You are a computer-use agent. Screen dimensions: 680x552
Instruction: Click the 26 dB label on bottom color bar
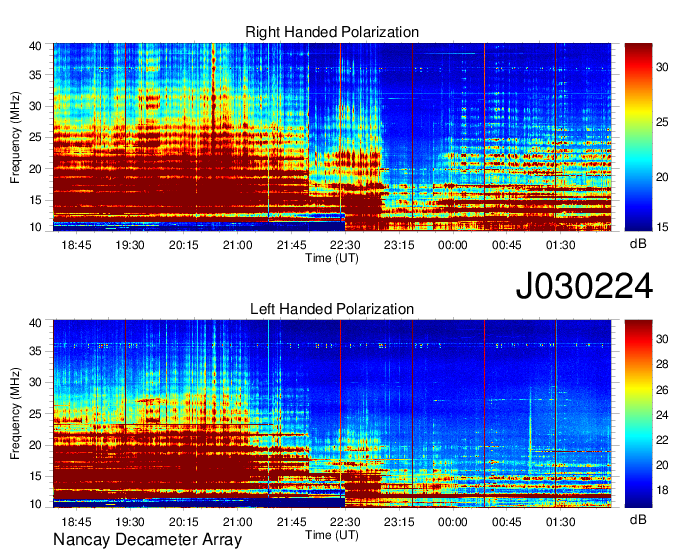point(662,390)
